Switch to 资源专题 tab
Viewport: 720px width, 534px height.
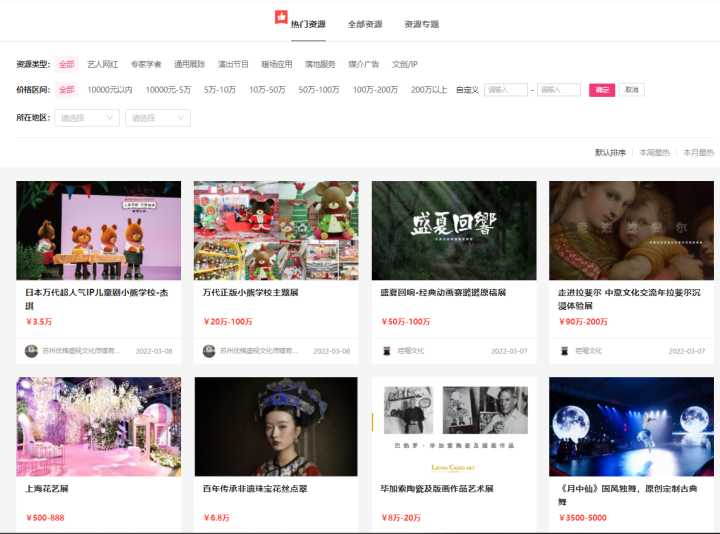422,24
